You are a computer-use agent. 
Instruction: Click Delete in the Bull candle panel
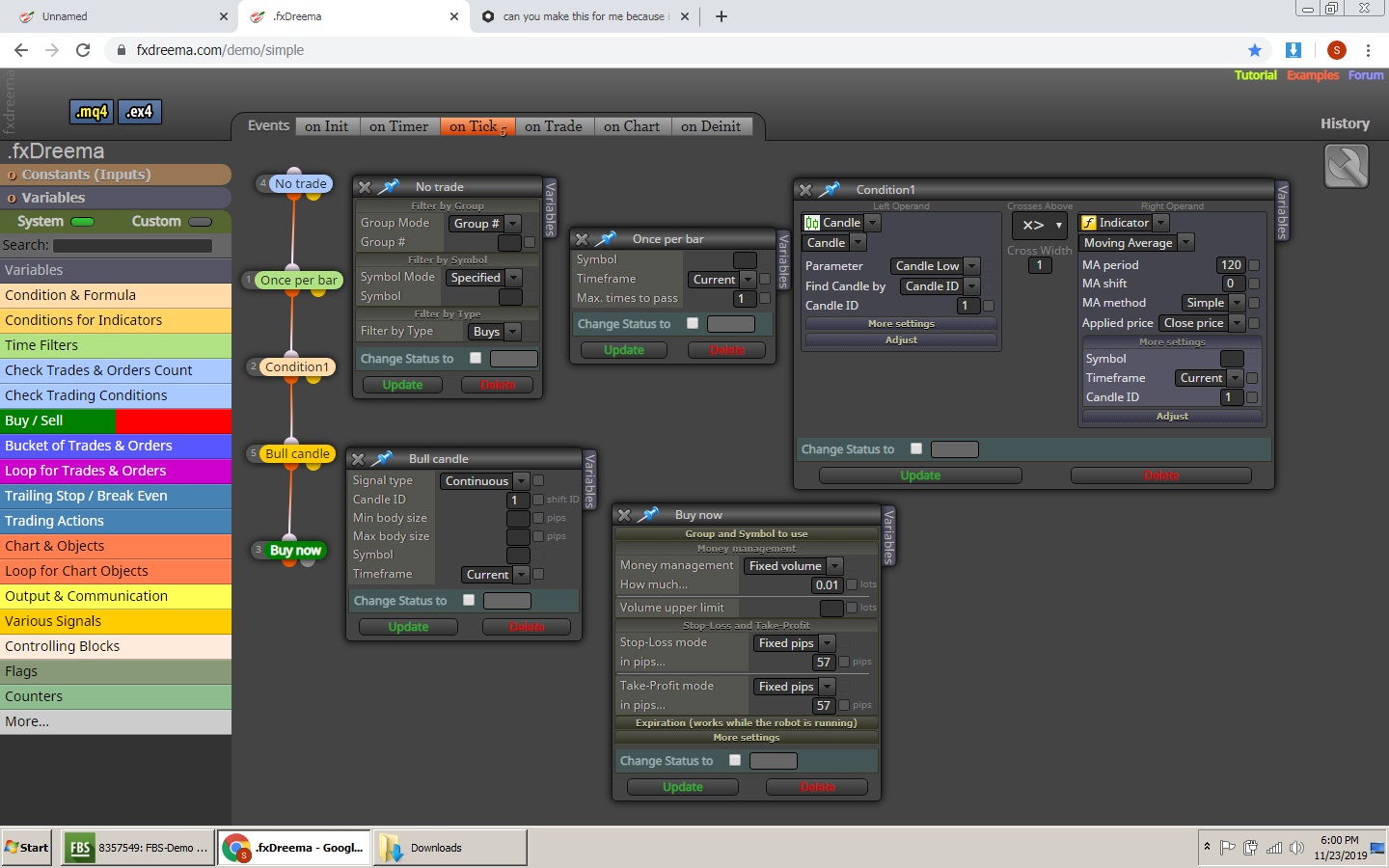[527, 627]
